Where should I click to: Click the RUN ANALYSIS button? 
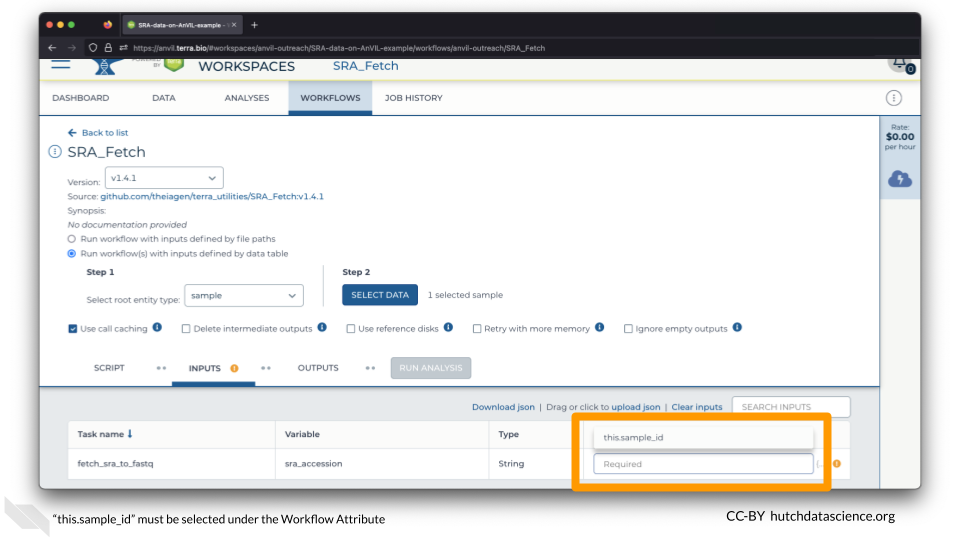click(430, 368)
